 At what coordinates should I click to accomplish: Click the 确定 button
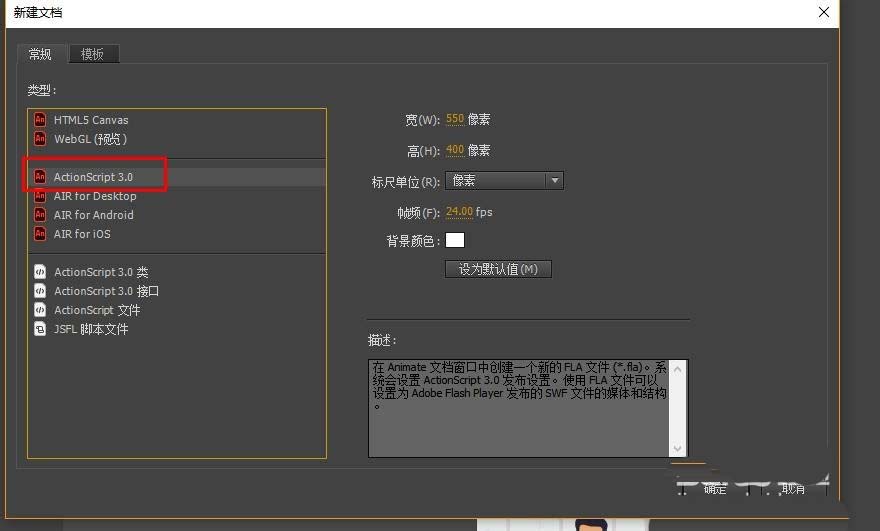point(714,488)
